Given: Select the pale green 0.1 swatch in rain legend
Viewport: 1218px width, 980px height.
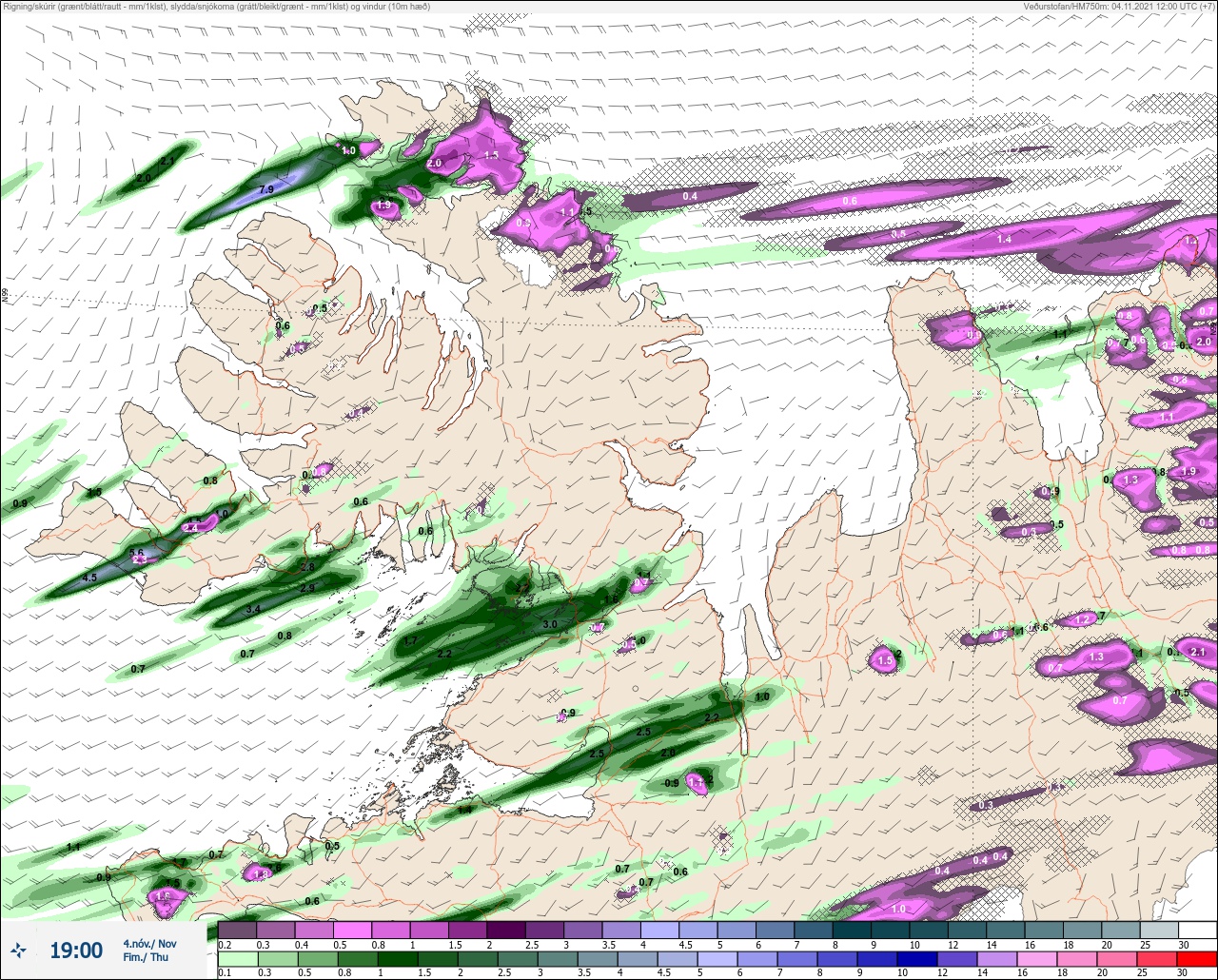Looking at the screenshot, I should (x=237, y=959).
